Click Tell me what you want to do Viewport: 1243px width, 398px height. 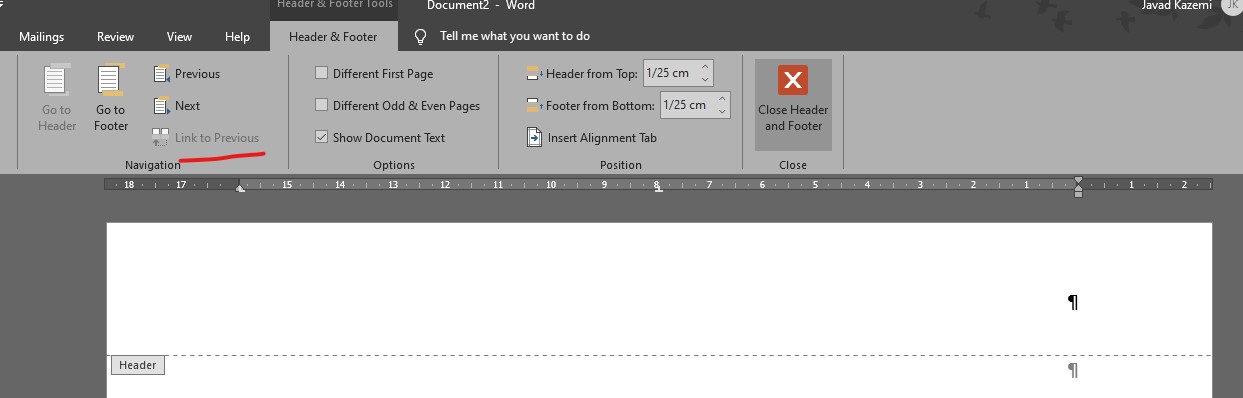coord(515,36)
